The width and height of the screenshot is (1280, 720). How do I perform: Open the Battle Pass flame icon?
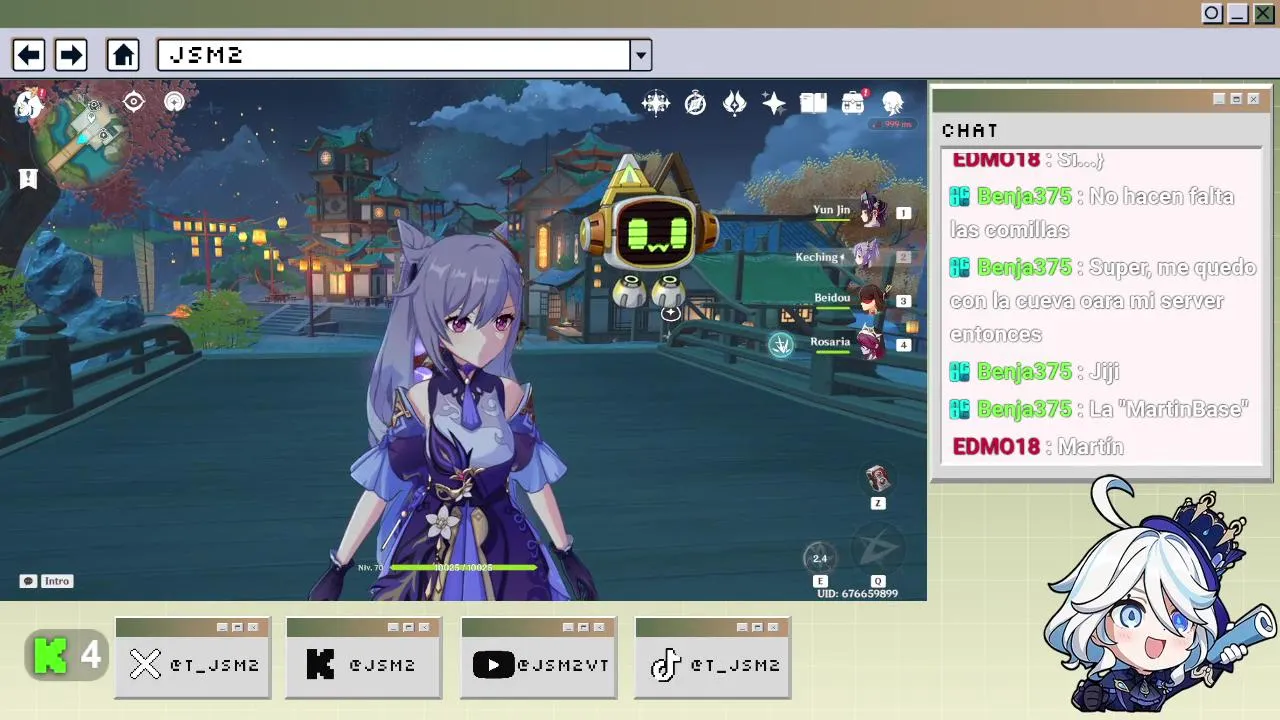pos(734,102)
